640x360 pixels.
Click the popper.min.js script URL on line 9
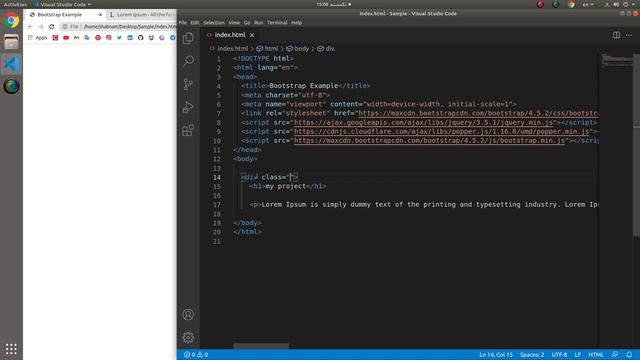[442, 131]
